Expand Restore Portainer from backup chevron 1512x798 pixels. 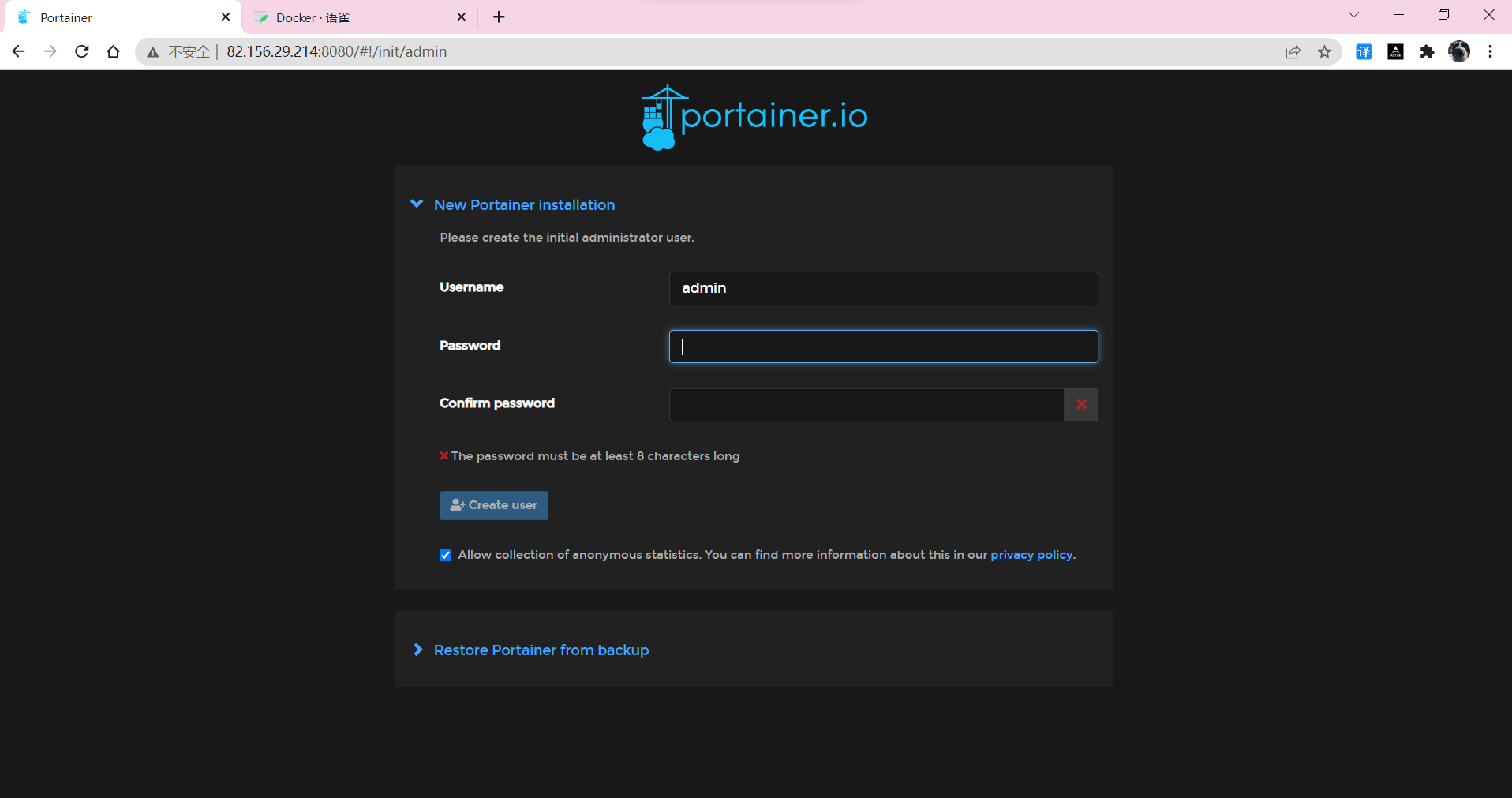tap(417, 650)
